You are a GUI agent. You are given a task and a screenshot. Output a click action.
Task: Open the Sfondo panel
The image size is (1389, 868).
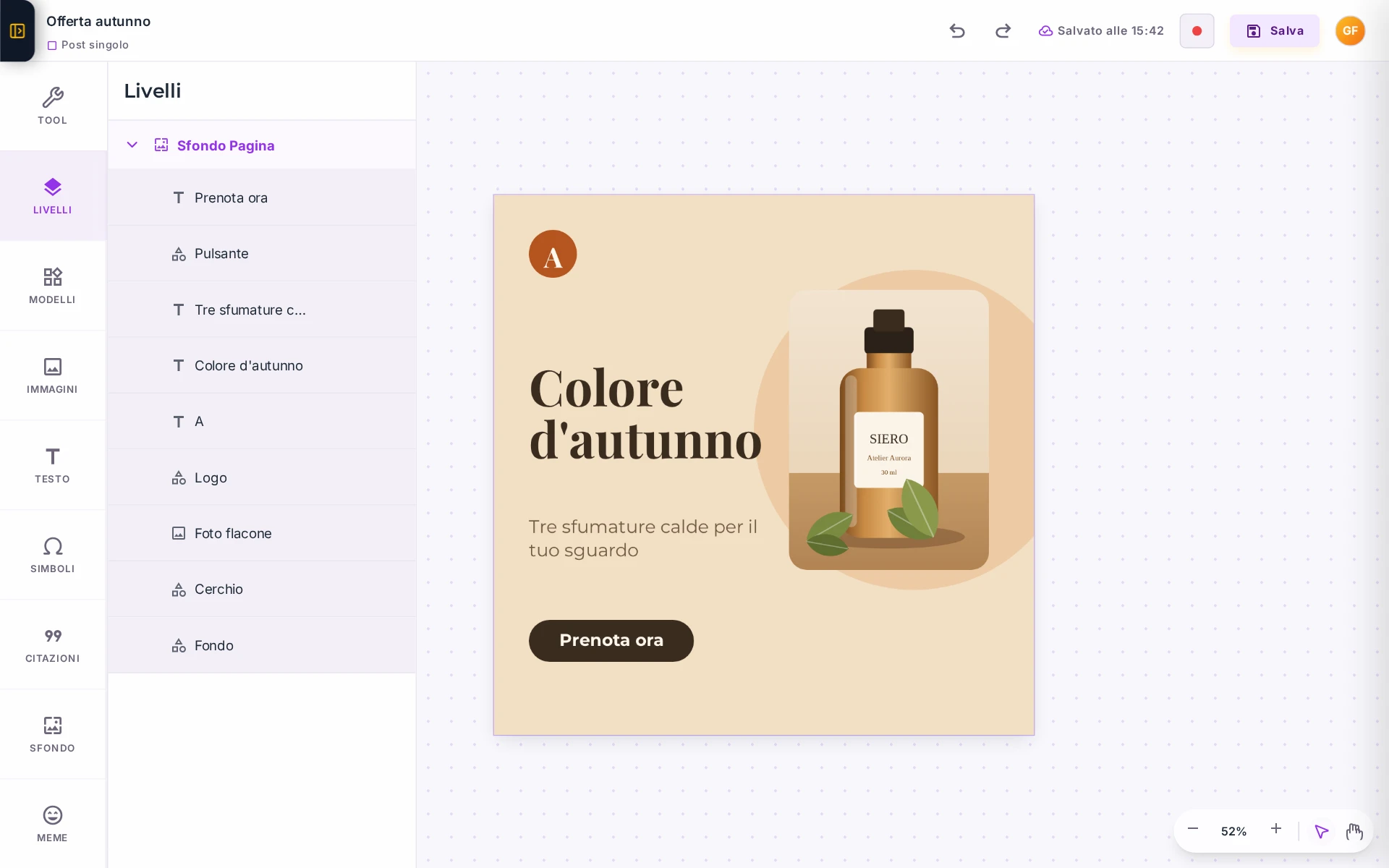point(52,734)
